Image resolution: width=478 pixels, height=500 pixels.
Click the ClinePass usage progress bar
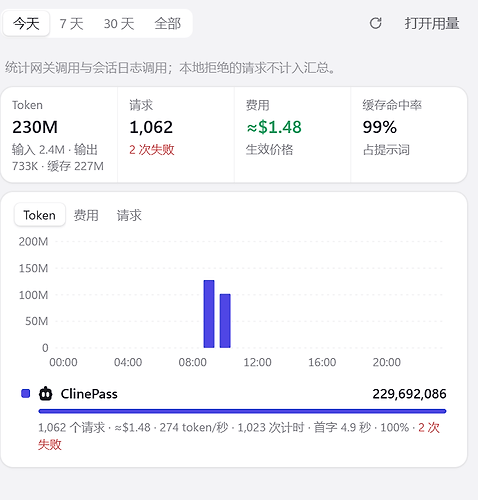242,411
